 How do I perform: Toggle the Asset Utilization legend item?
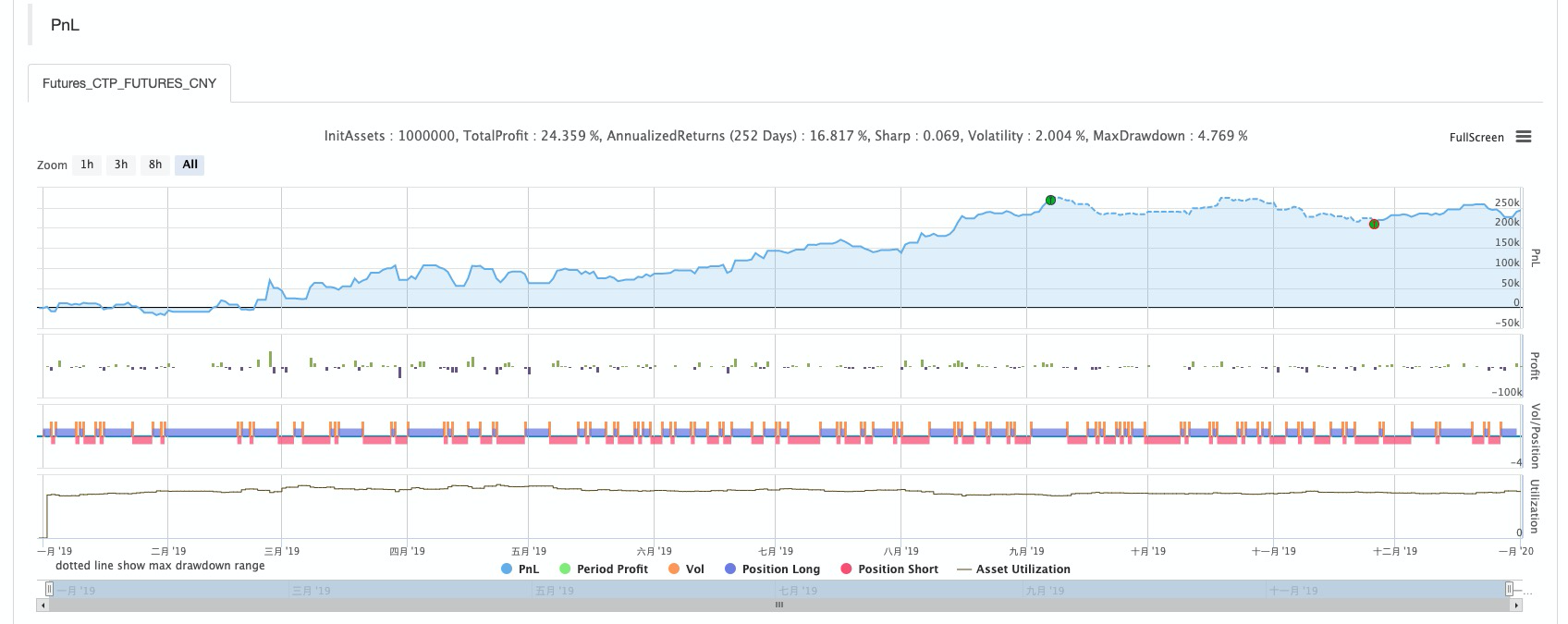(1013, 569)
